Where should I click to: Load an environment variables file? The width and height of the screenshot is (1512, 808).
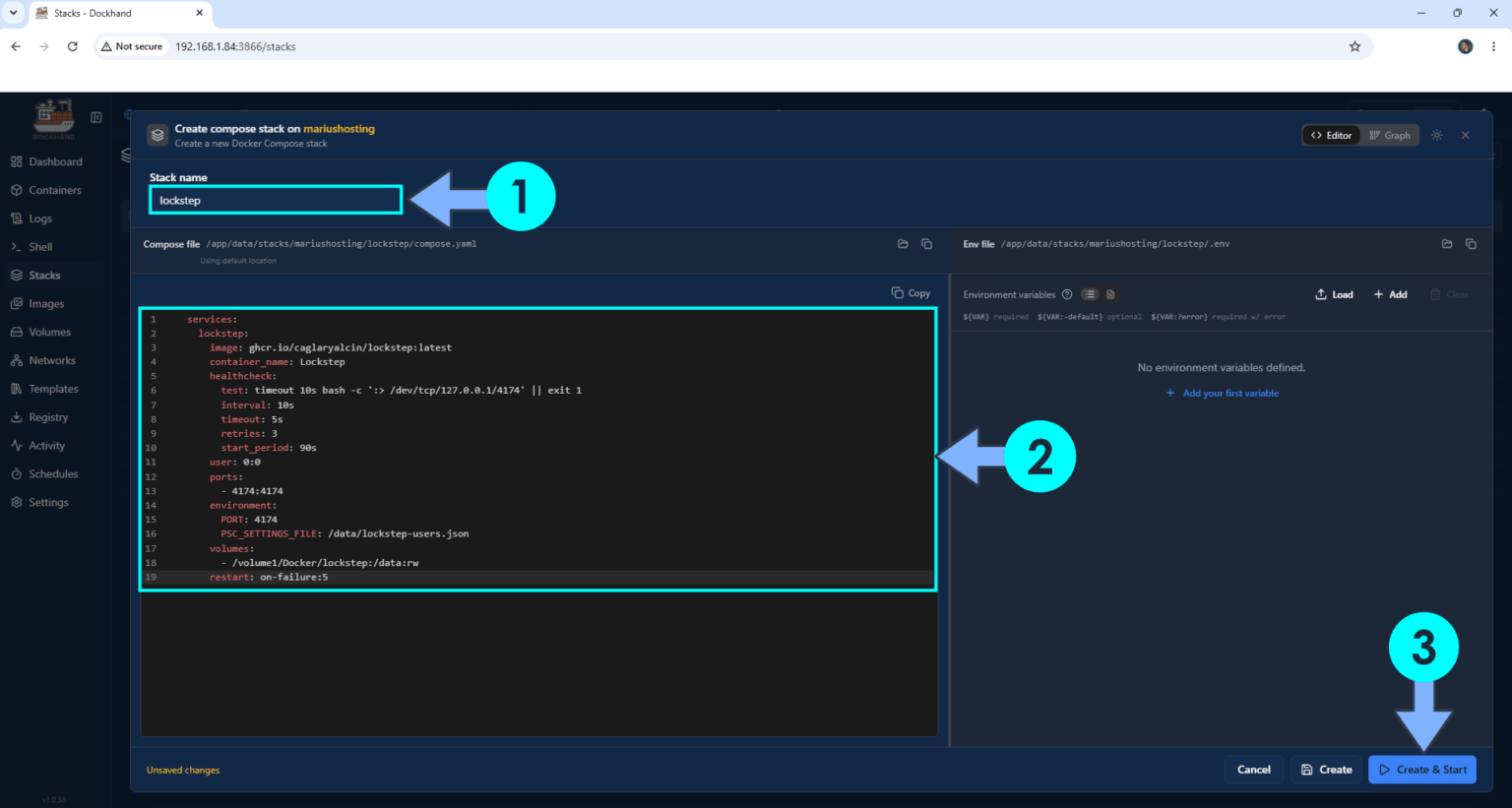point(1334,294)
